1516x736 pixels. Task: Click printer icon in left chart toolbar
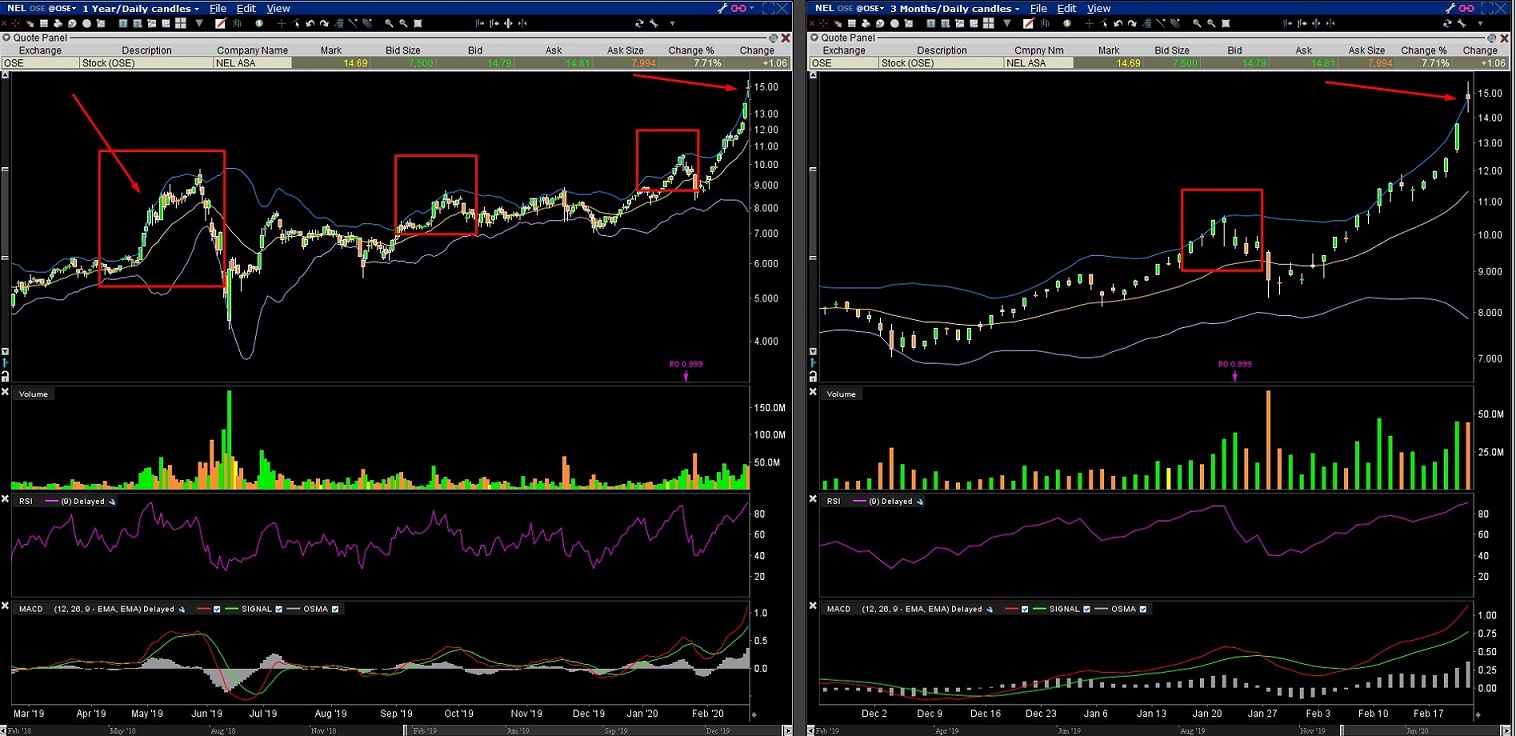coord(58,23)
